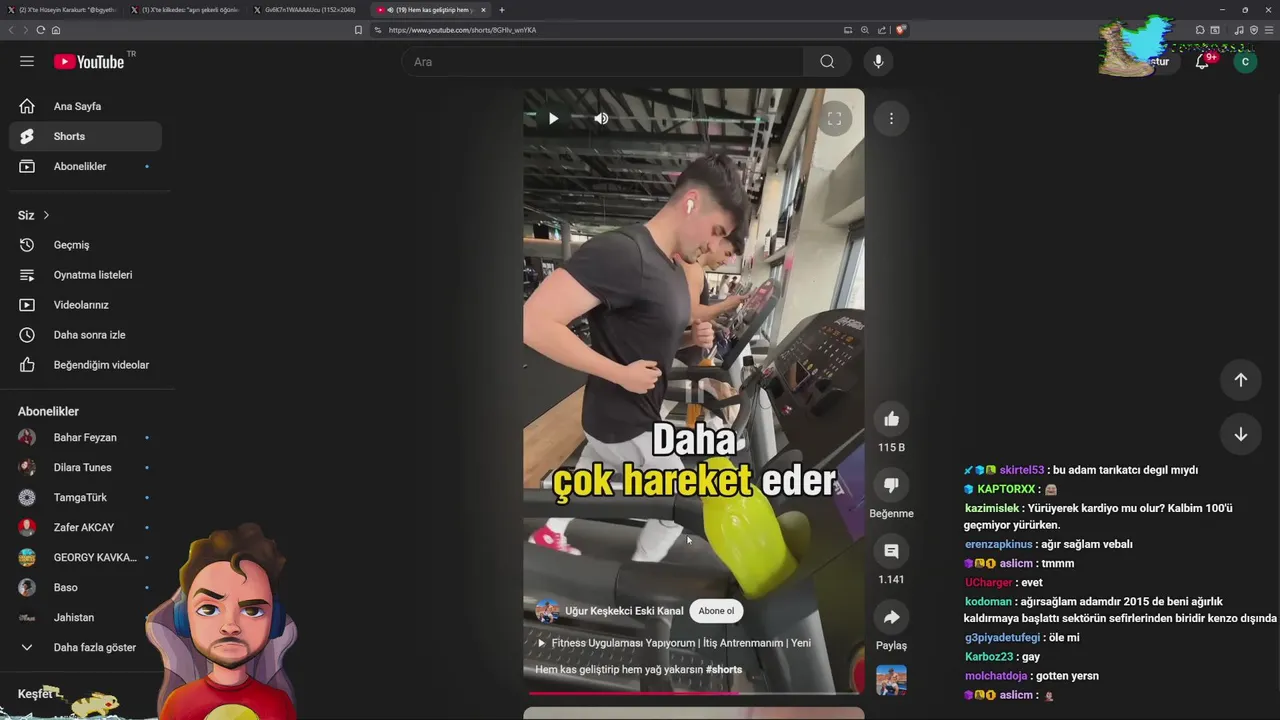Viewport: 1280px width, 720px height.
Task: Open the notifications bell
Action: (x=1203, y=61)
